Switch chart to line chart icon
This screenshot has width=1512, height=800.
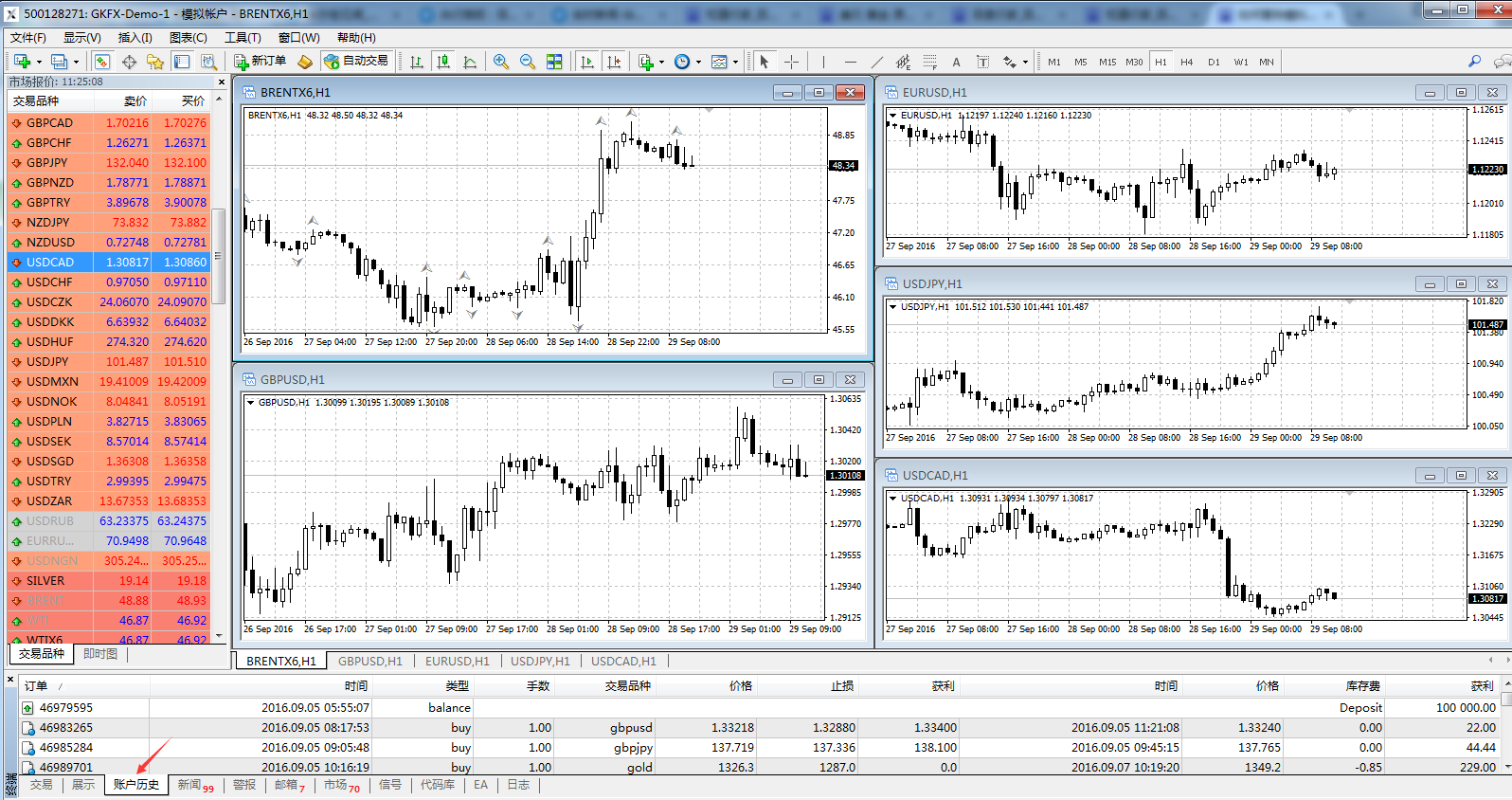470,62
